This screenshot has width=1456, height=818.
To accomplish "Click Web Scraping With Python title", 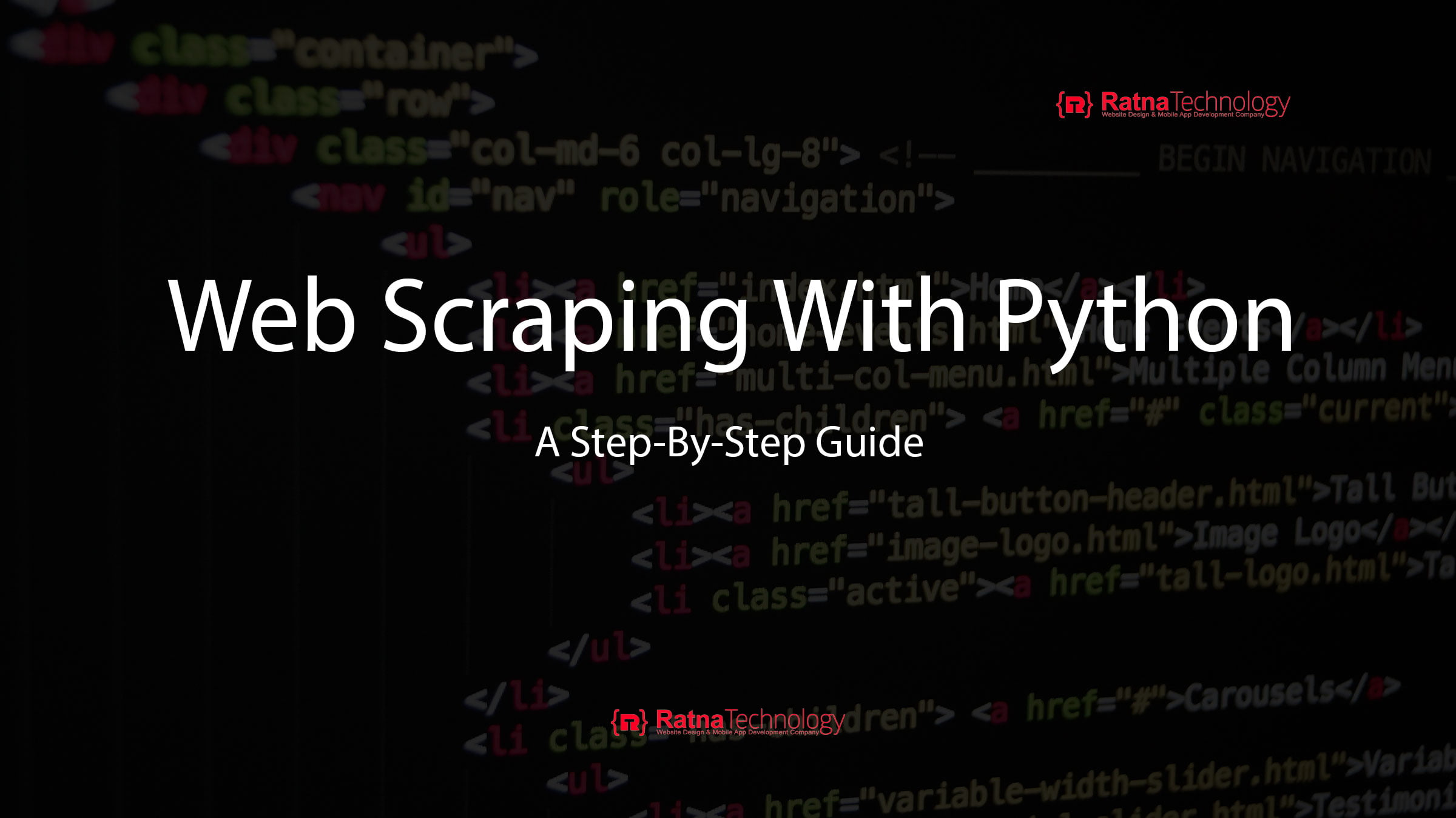I will pos(728,314).
